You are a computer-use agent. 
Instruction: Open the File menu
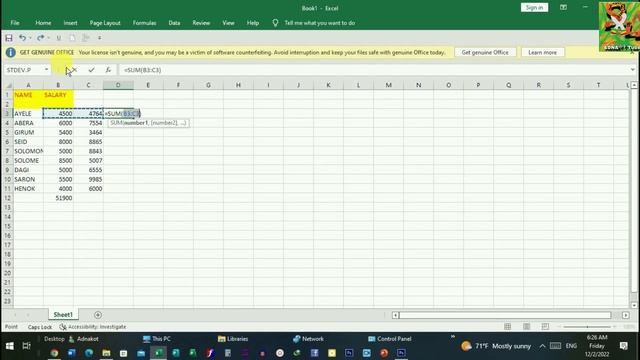click(x=15, y=23)
